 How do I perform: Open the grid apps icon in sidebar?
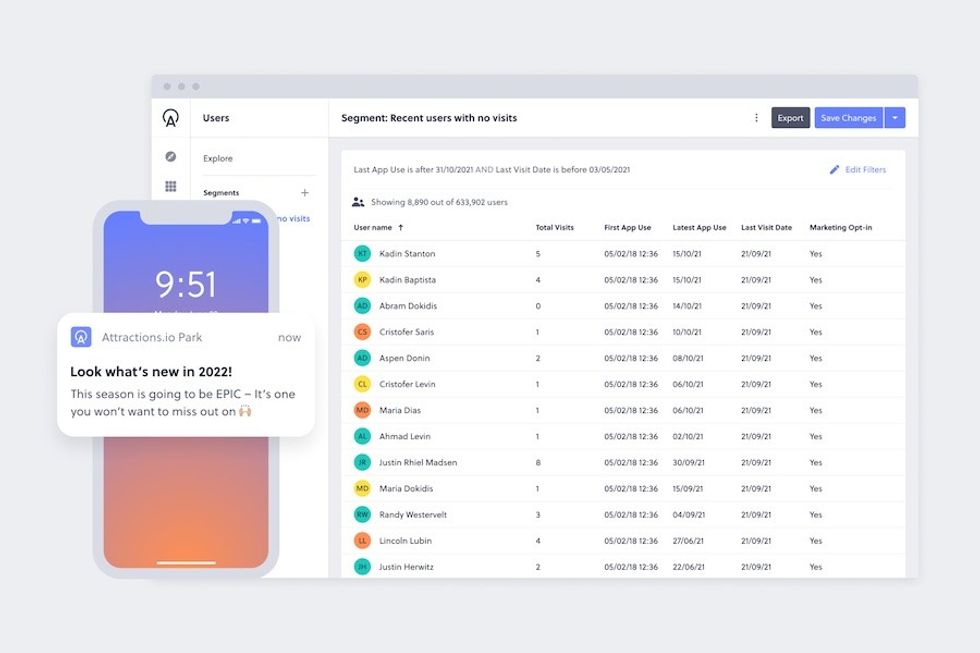click(171, 186)
